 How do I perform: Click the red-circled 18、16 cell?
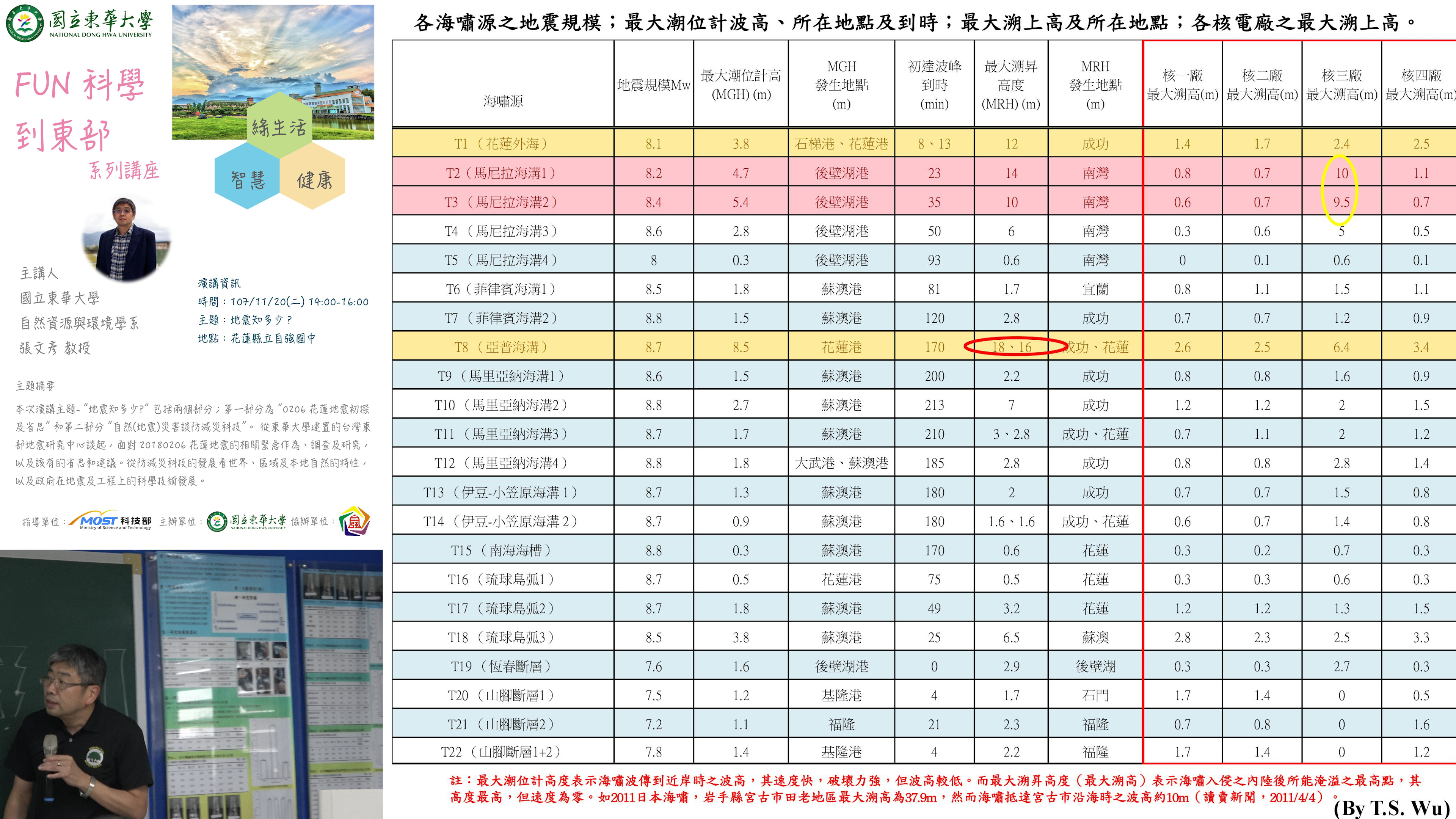point(1011,347)
